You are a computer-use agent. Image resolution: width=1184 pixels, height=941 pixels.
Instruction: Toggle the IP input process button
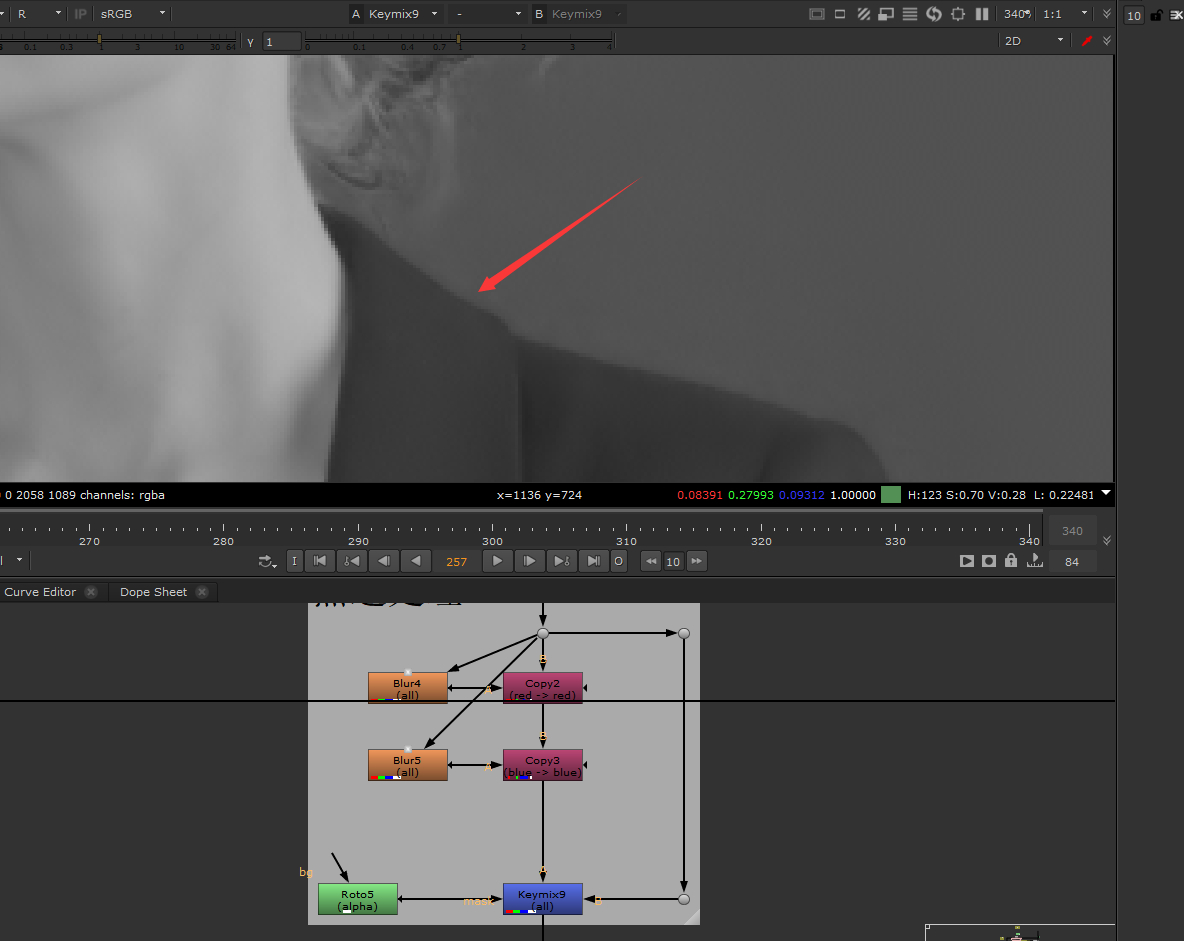tap(80, 14)
